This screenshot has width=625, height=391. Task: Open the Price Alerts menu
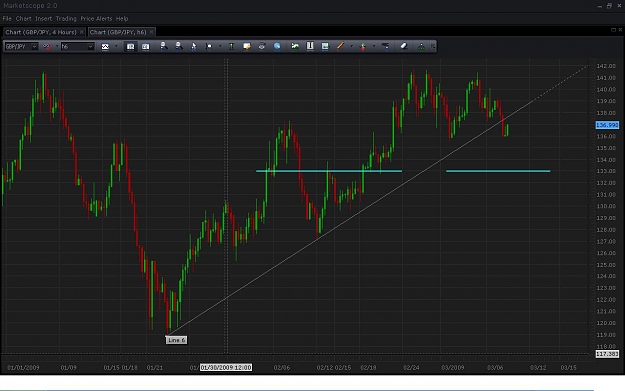pyautogui.click(x=96, y=19)
